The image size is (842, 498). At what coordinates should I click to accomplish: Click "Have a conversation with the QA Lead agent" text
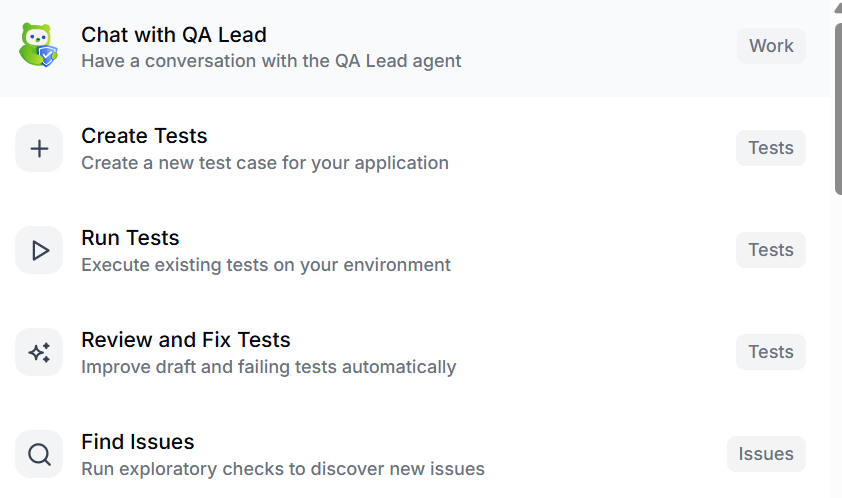(x=271, y=61)
